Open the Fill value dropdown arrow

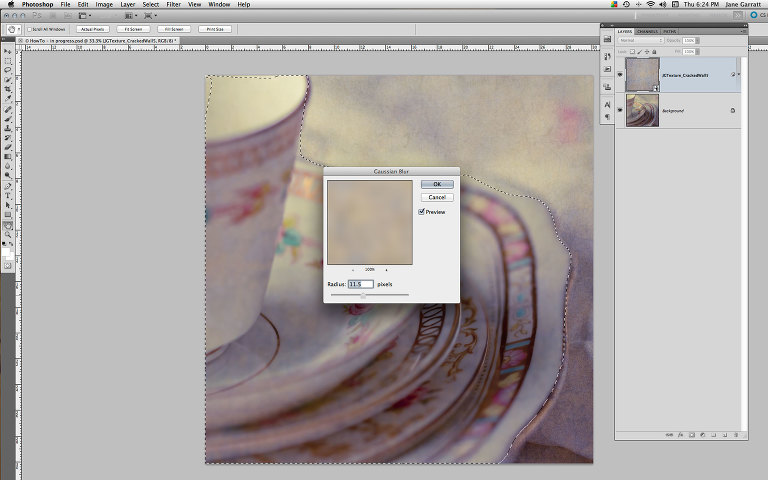tap(697, 51)
